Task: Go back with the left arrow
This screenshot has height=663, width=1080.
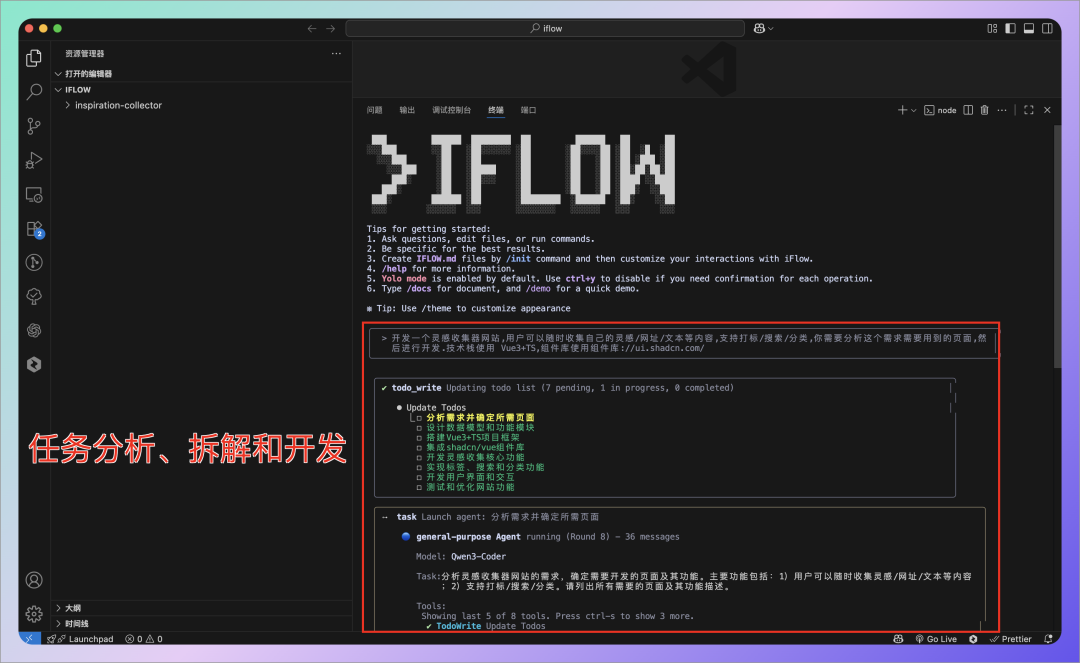Action: pos(312,28)
